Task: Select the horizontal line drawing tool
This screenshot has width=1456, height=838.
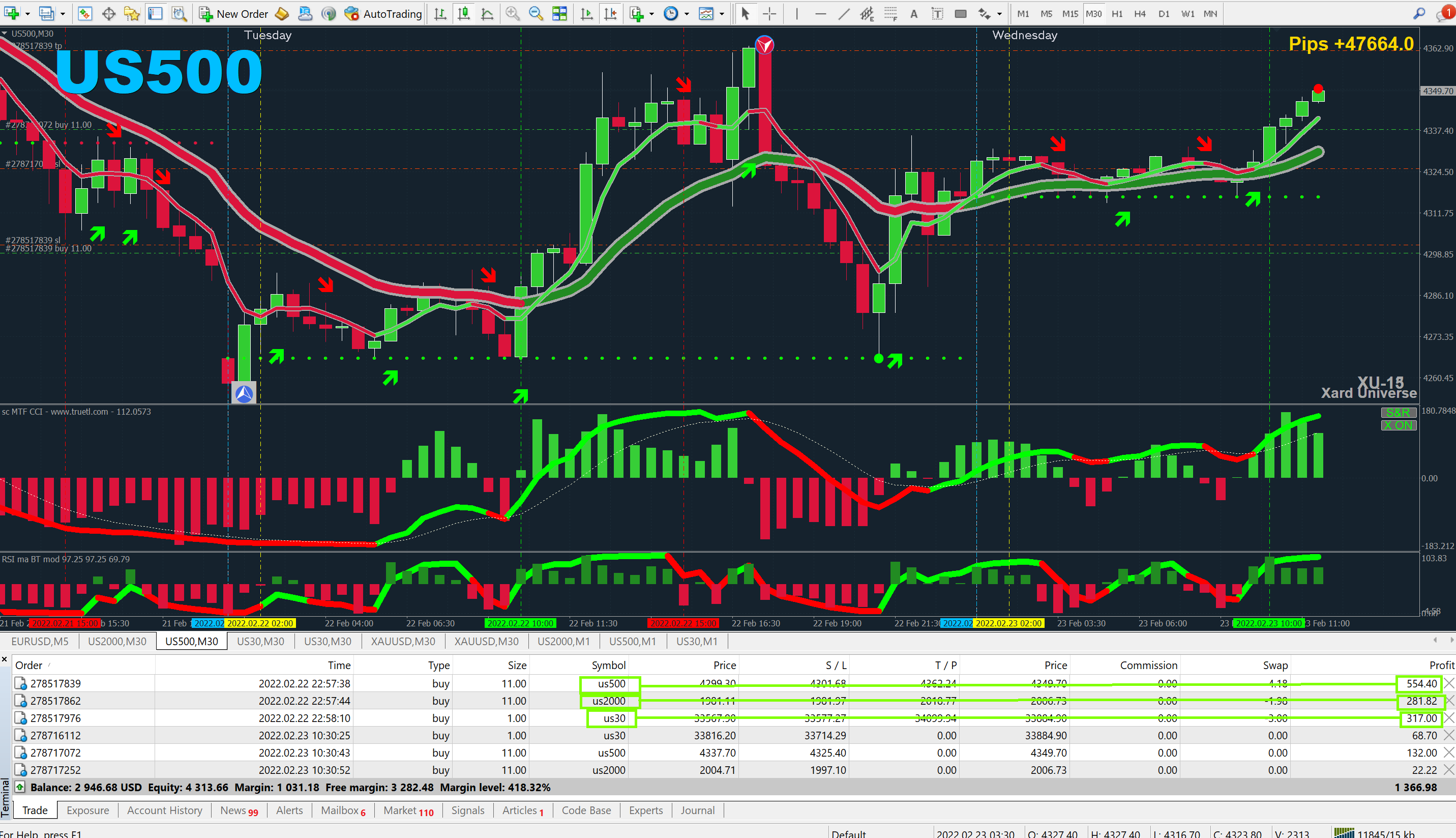Action: pos(820,14)
